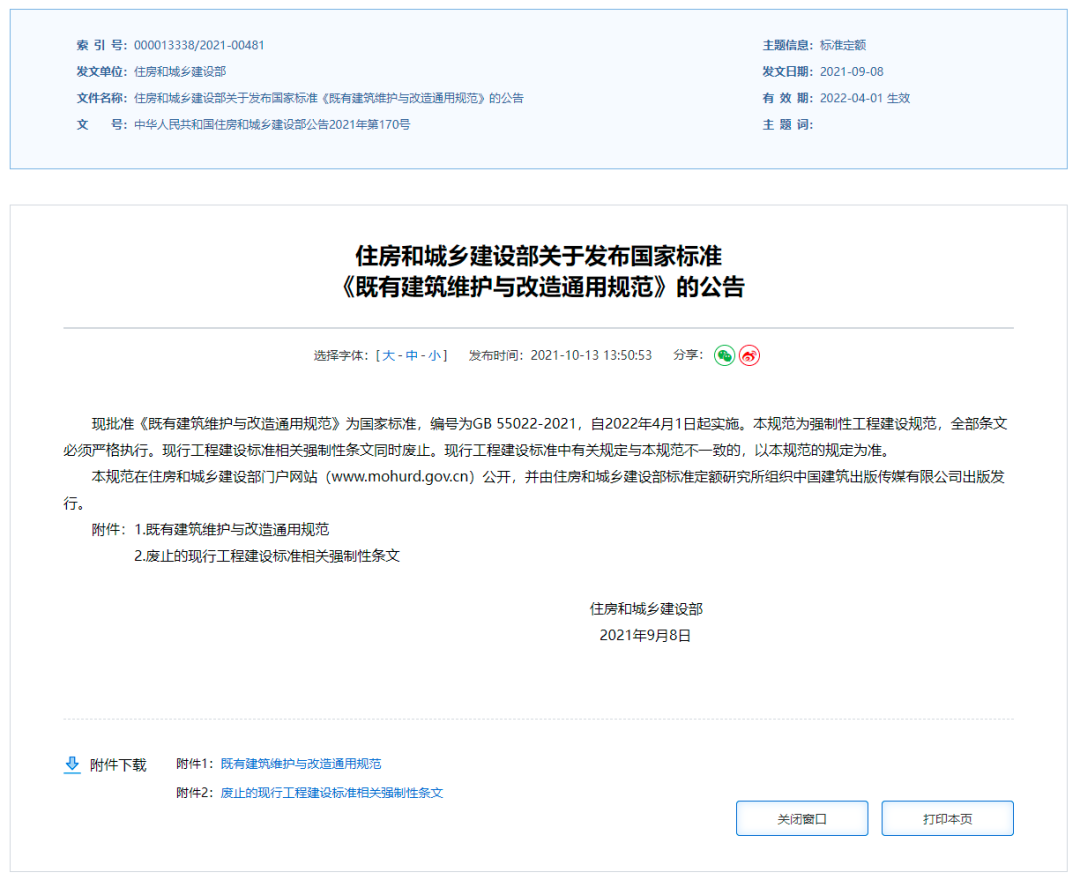Select index number 000013338/2021-00481
The image size is (1080, 880).
point(199,45)
